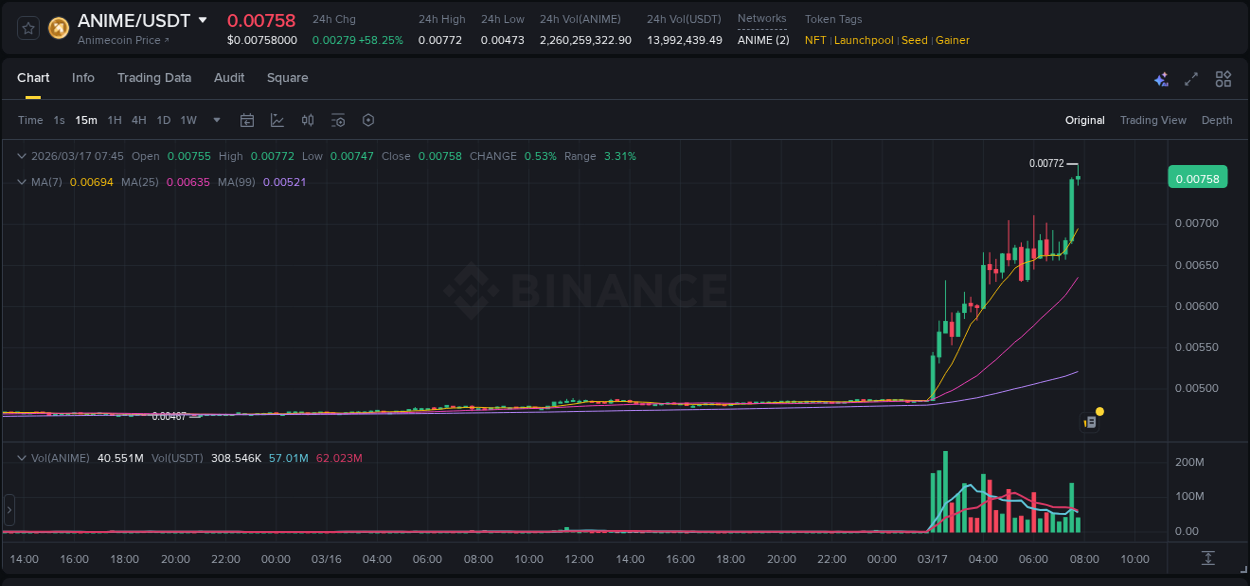Switch to the Depth chart view
The width and height of the screenshot is (1250, 586).
click(1217, 120)
